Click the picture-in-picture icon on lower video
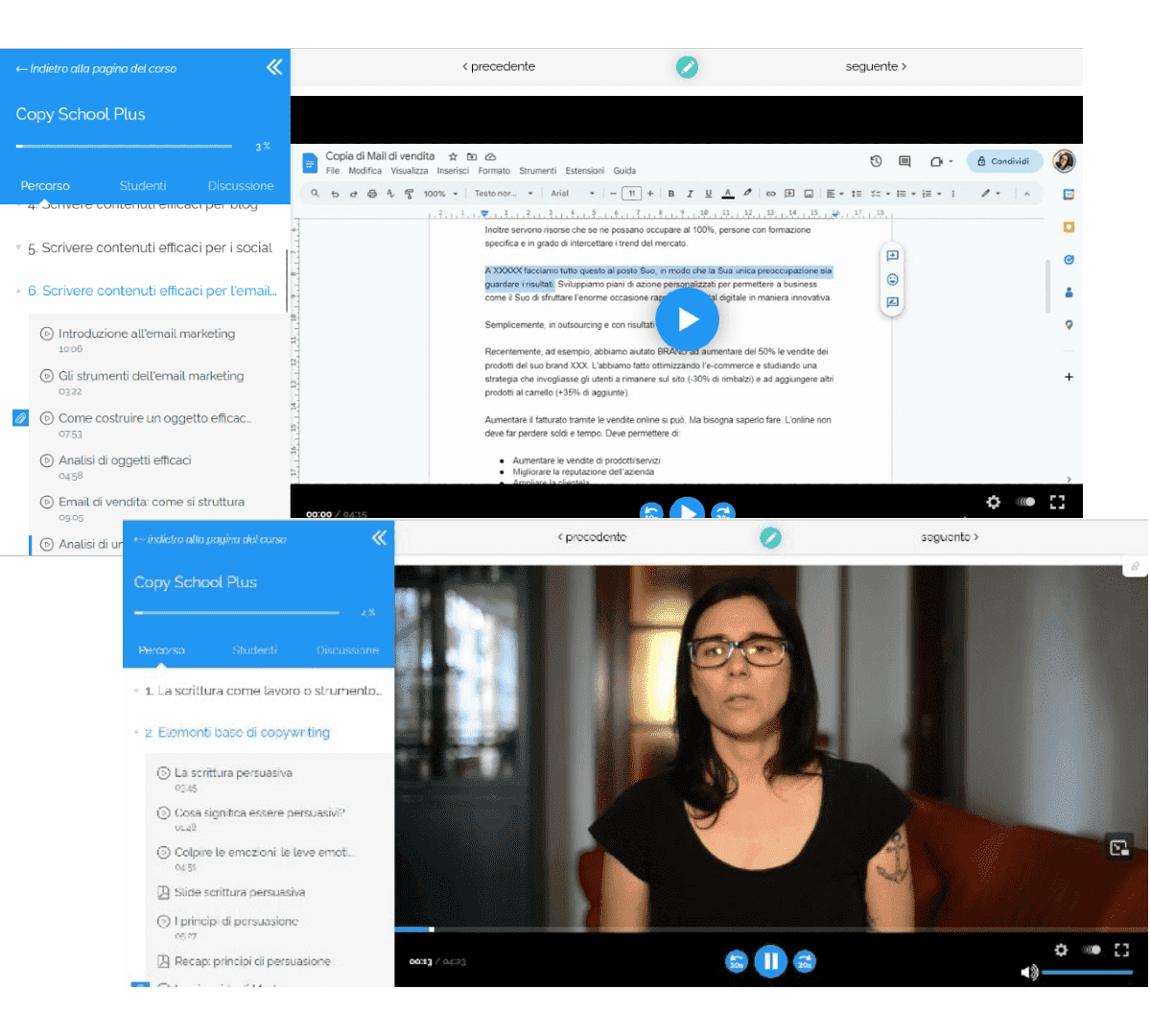The height and width of the screenshot is (1036, 1151). tap(1119, 847)
